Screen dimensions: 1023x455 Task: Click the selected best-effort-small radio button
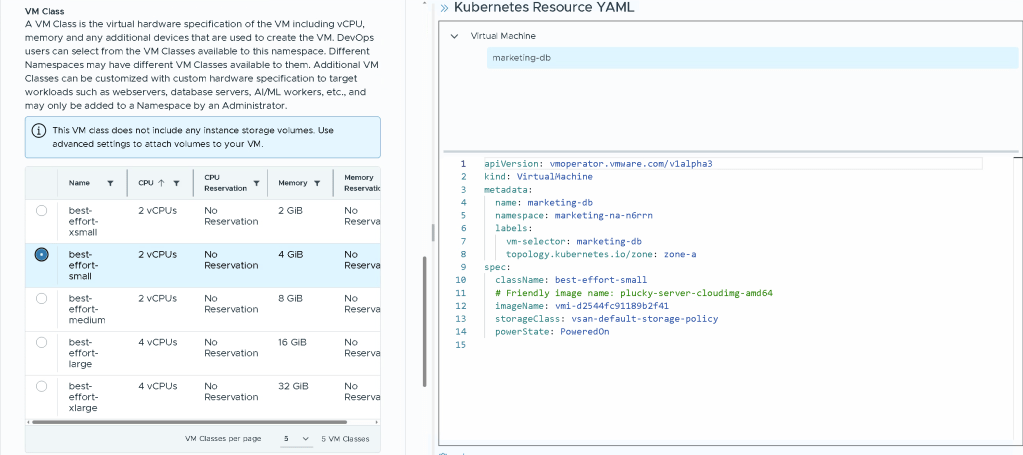(41, 254)
